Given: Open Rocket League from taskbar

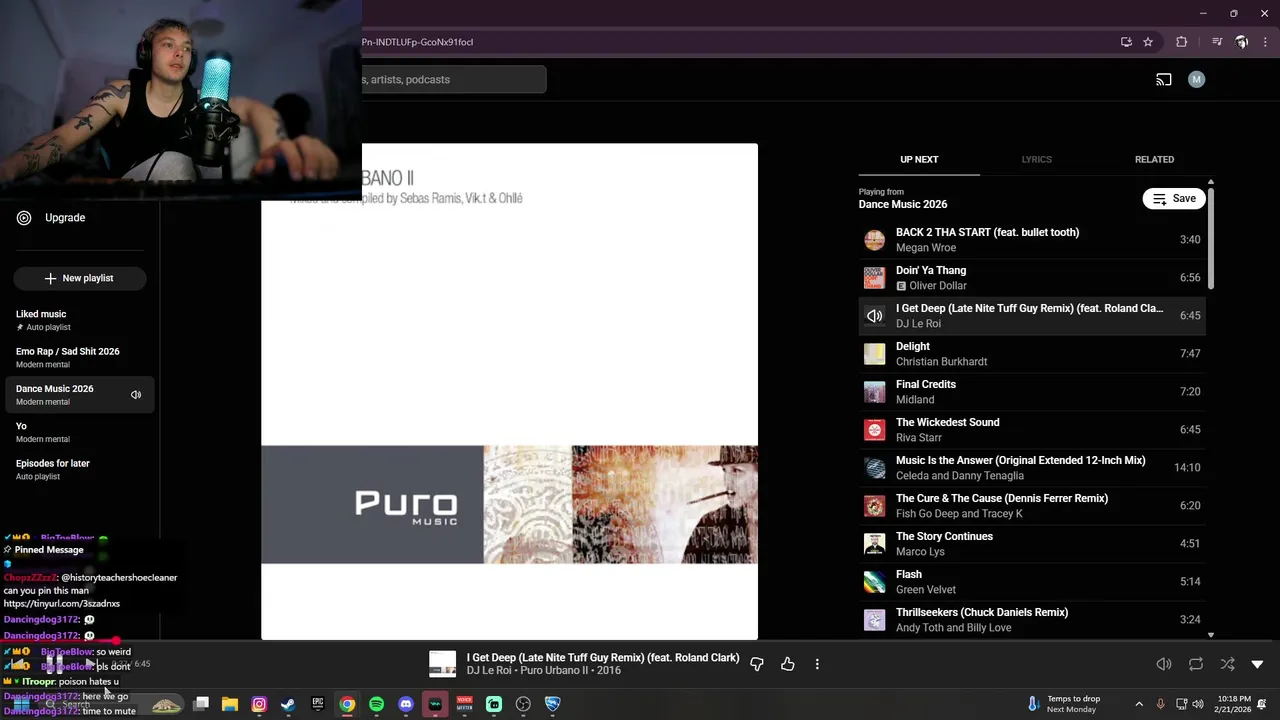Looking at the screenshot, I should coord(552,704).
